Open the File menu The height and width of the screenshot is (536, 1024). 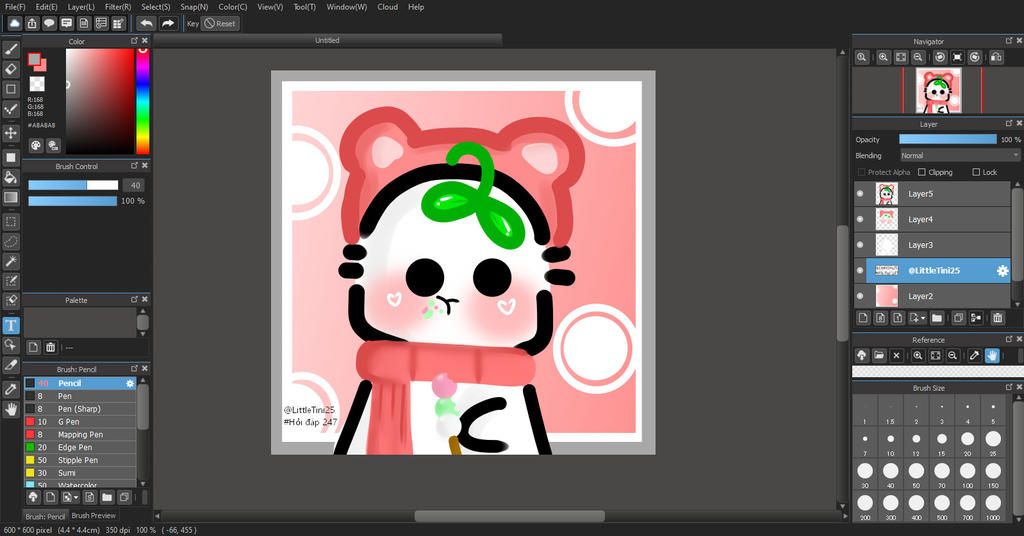15,7
